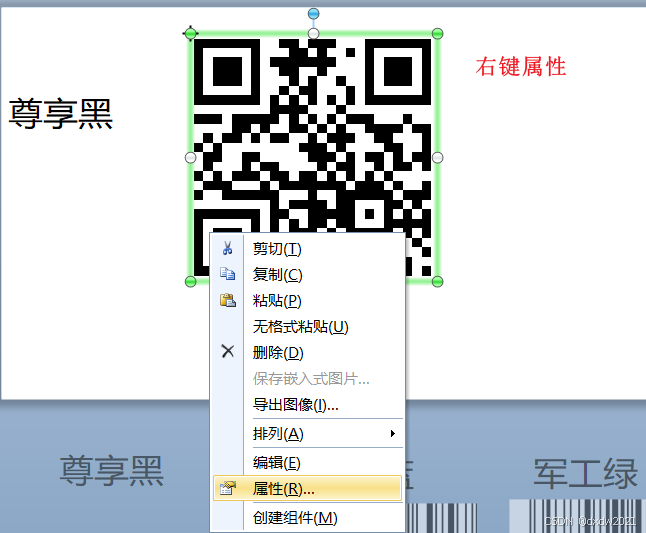Image resolution: width=646 pixels, height=533 pixels.
Task: Select 导出图像(I)... menu entry
Action: tap(307, 404)
